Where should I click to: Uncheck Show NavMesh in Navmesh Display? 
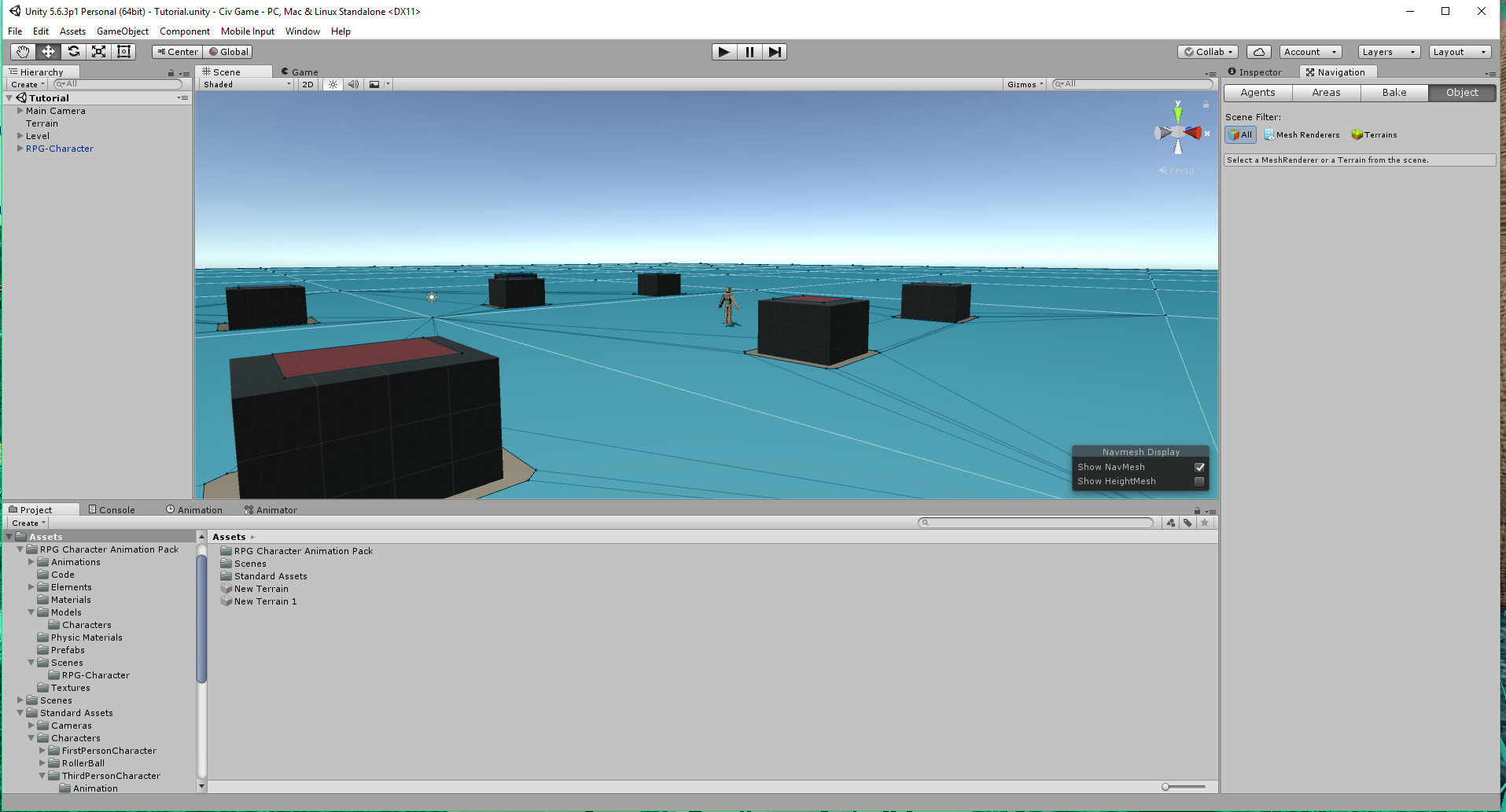1199,466
